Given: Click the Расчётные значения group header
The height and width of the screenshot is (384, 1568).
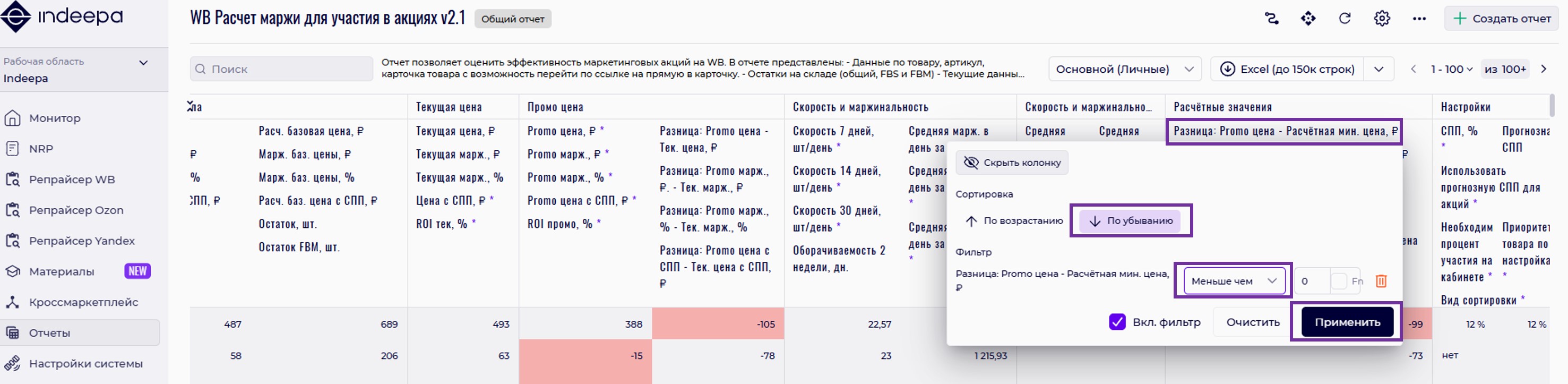Looking at the screenshot, I should click(1222, 107).
